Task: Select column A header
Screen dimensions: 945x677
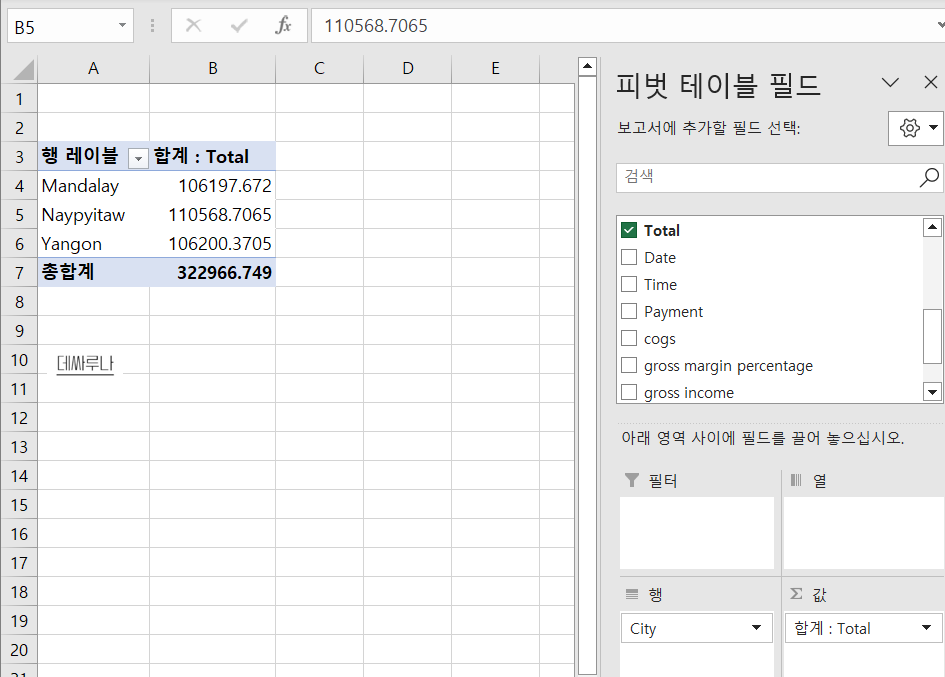Action: tap(93, 69)
